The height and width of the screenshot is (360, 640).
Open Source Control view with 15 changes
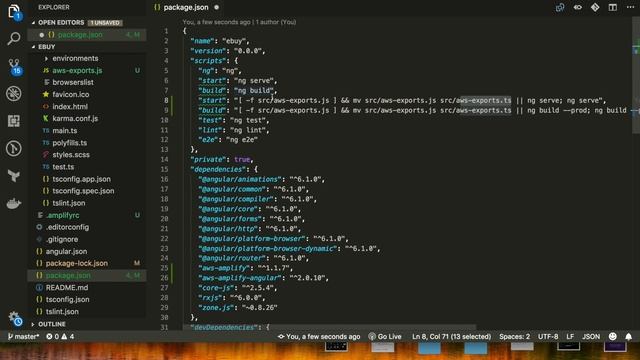click(14, 66)
